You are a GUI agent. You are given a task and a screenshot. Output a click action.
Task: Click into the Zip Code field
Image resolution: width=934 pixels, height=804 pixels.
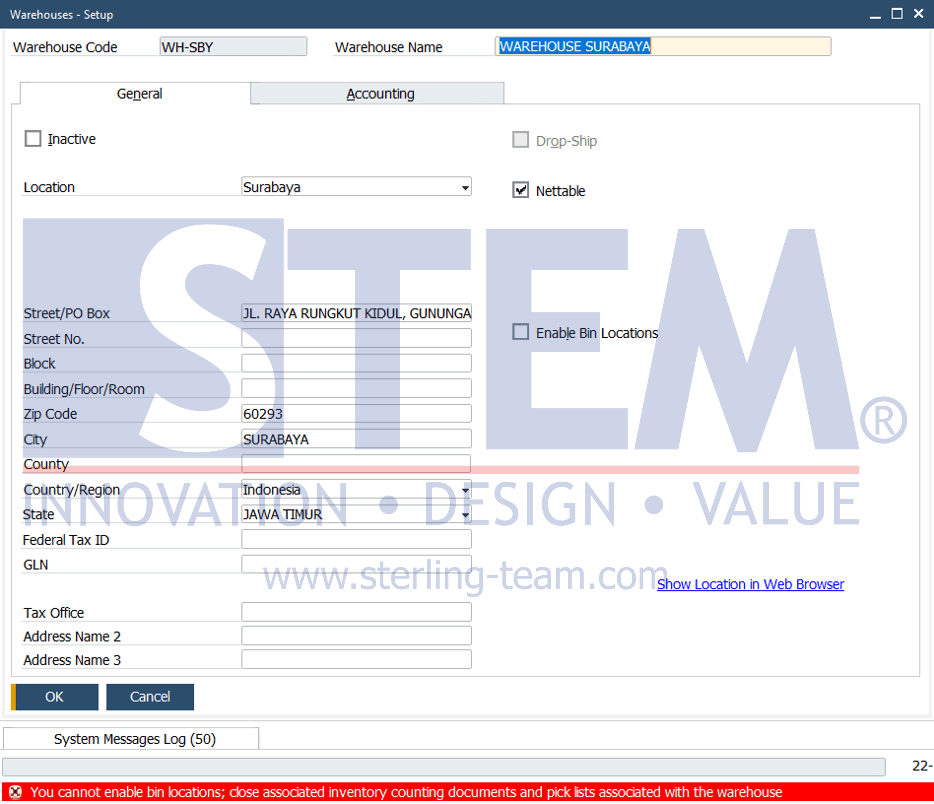click(356, 414)
